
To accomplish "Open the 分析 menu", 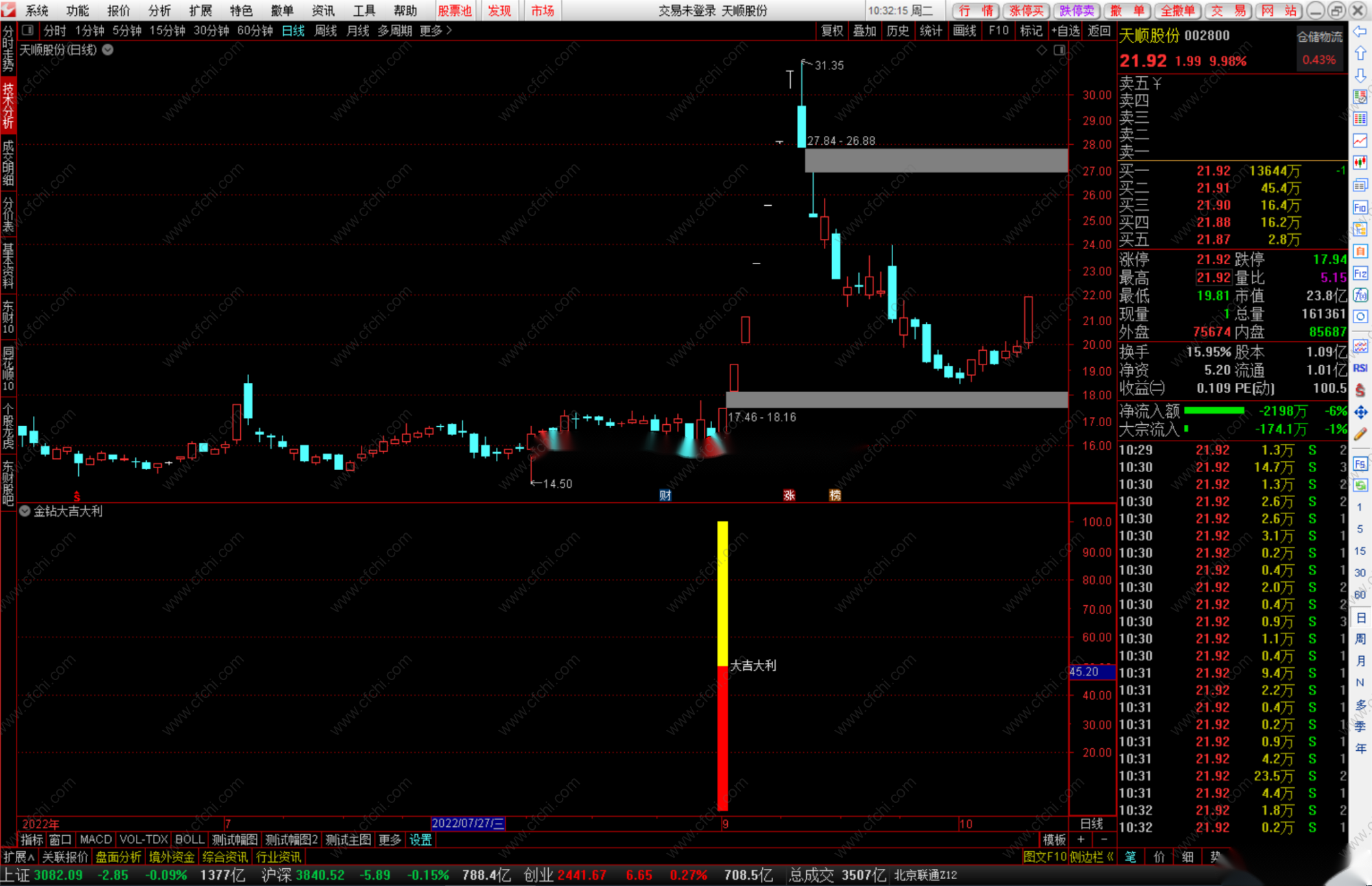I will pos(159,10).
